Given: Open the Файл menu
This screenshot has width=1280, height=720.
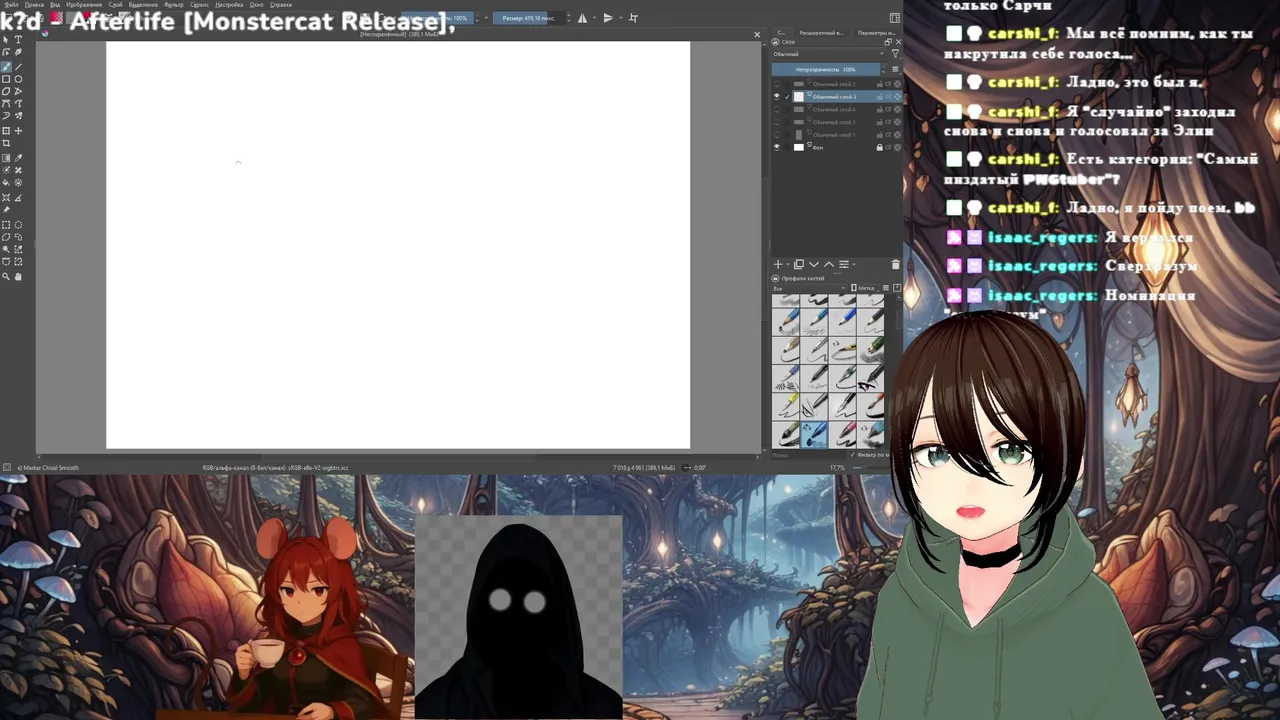Looking at the screenshot, I should (x=11, y=4).
